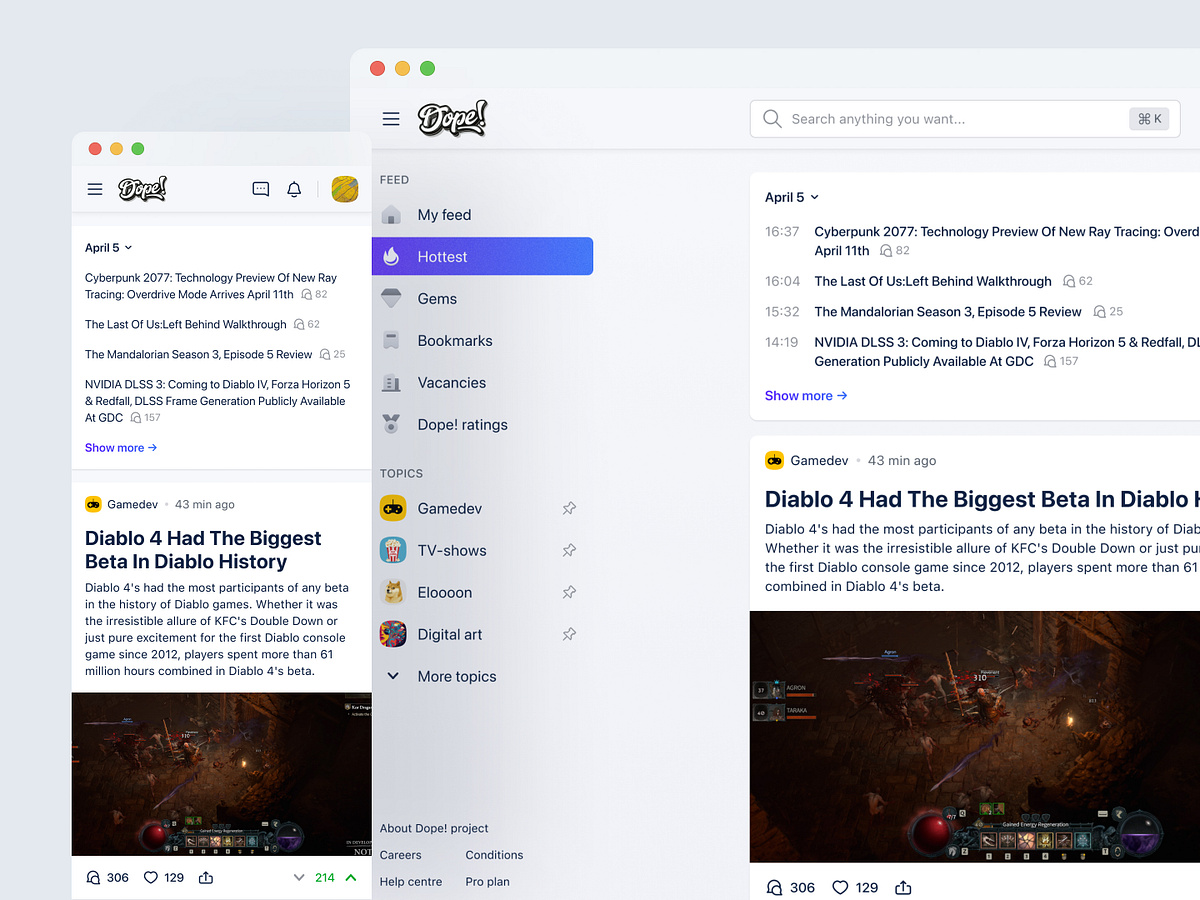Viewport: 1200px width, 900px height.
Task: Open the hamburger menu in the main window
Action: [390, 118]
